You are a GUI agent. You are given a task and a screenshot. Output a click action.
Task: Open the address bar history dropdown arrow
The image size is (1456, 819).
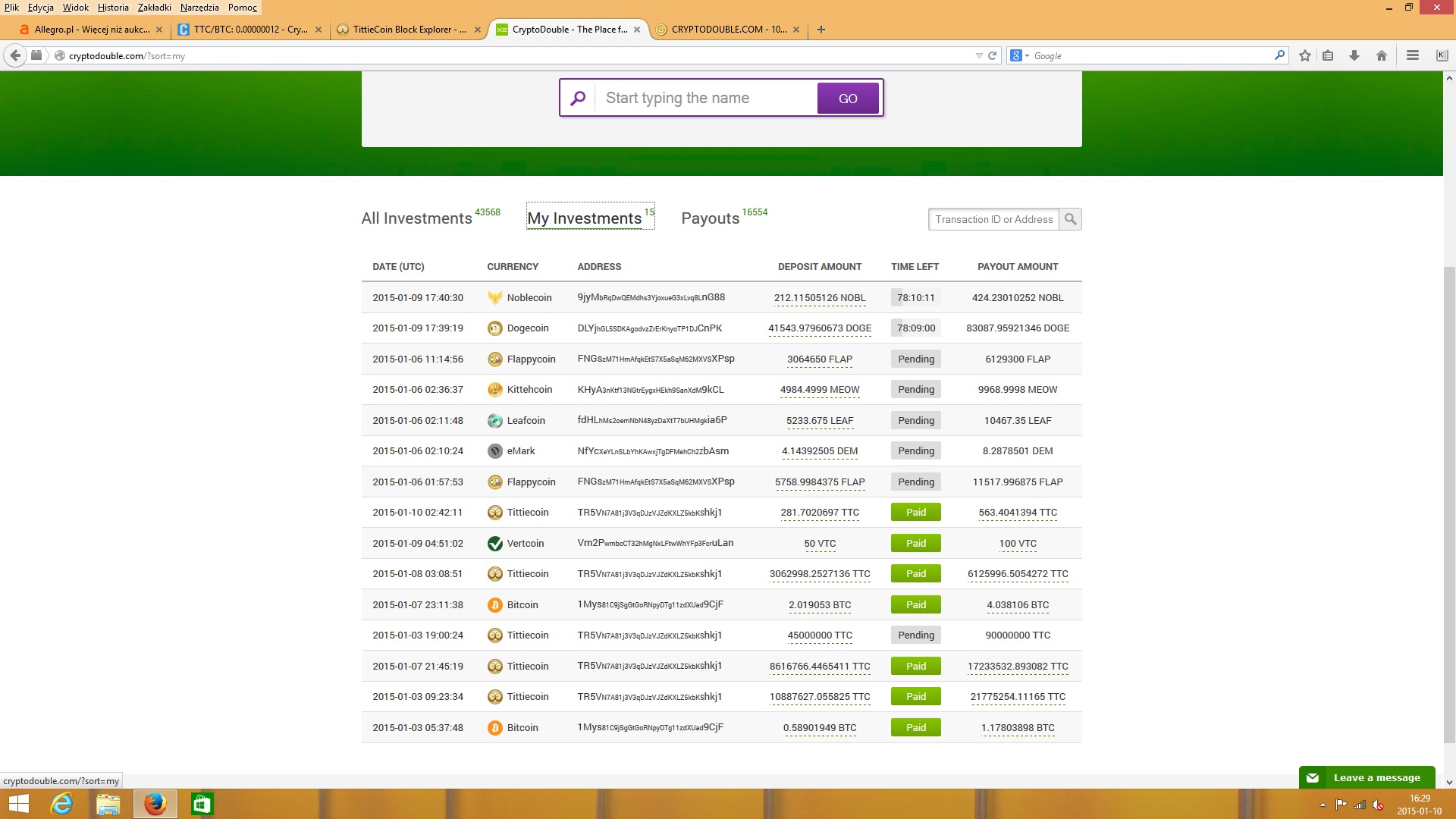pyautogui.click(x=979, y=55)
